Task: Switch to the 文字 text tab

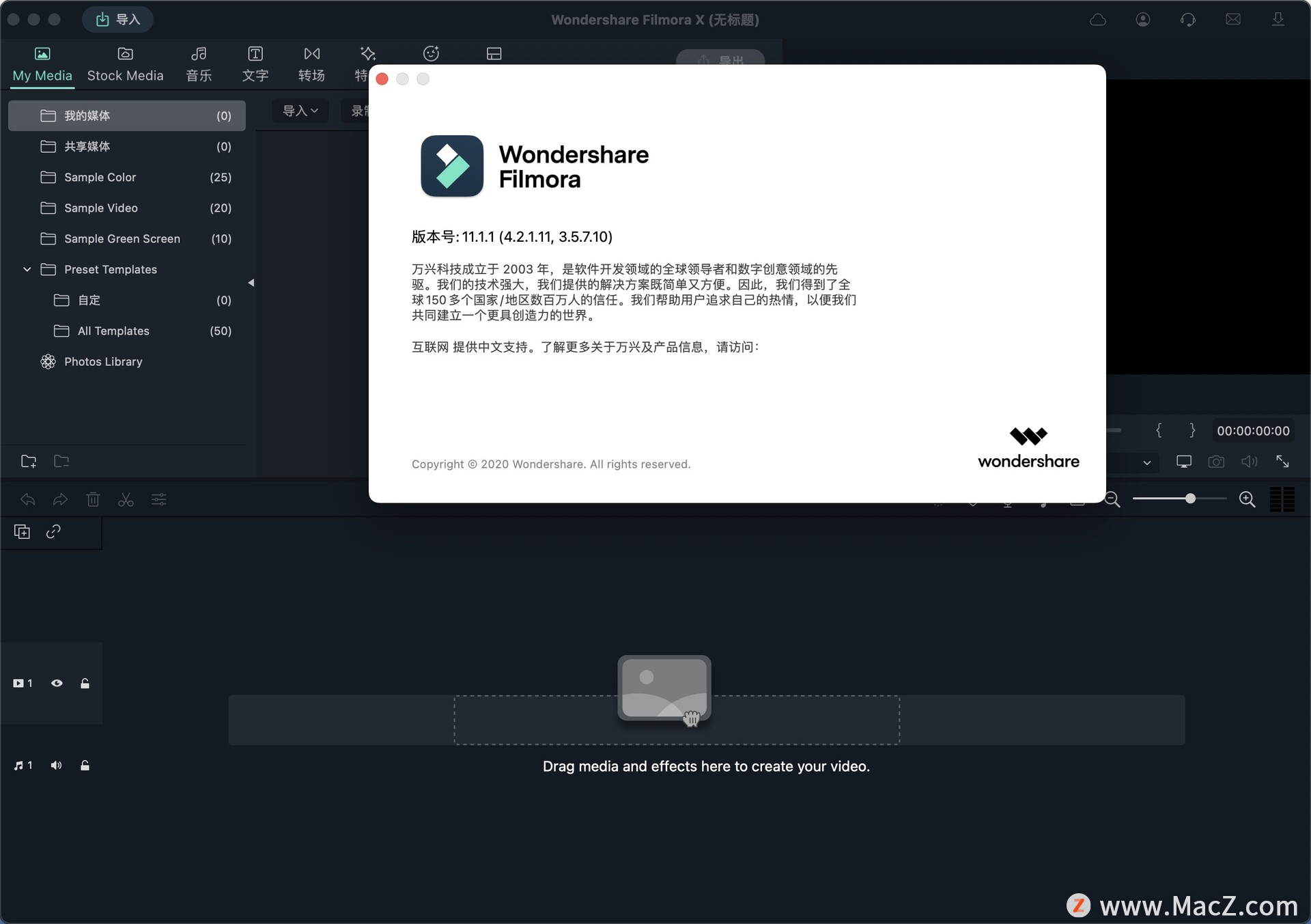Action: click(x=255, y=65)
